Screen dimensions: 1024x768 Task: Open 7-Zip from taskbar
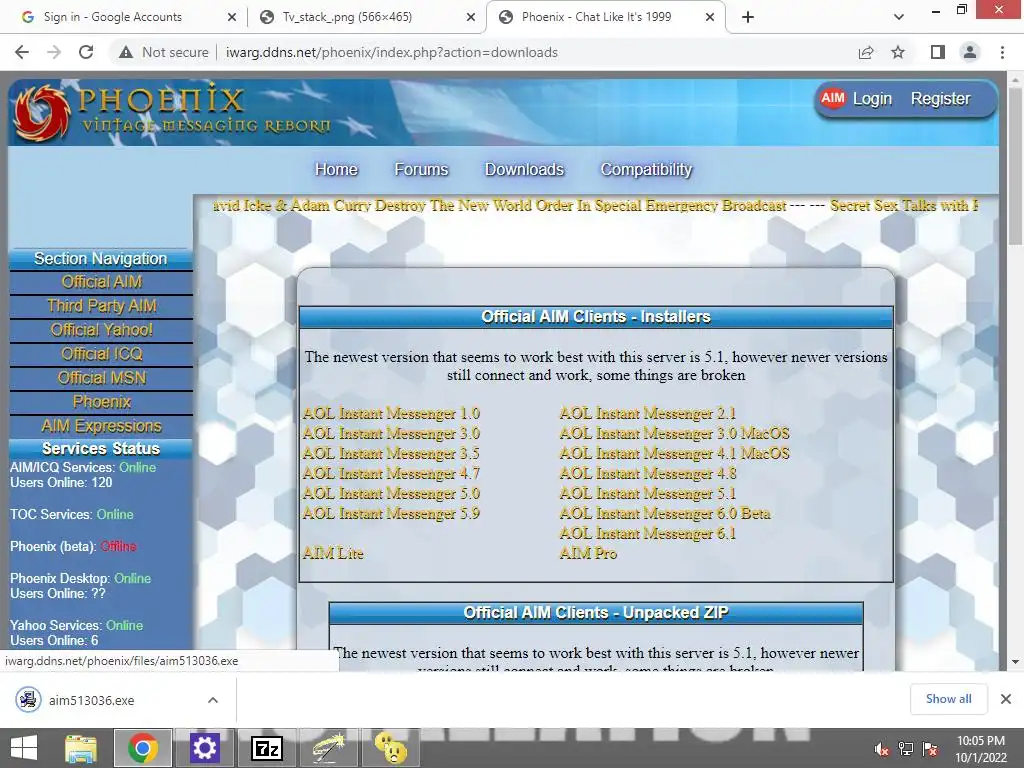tap(266, 748)
